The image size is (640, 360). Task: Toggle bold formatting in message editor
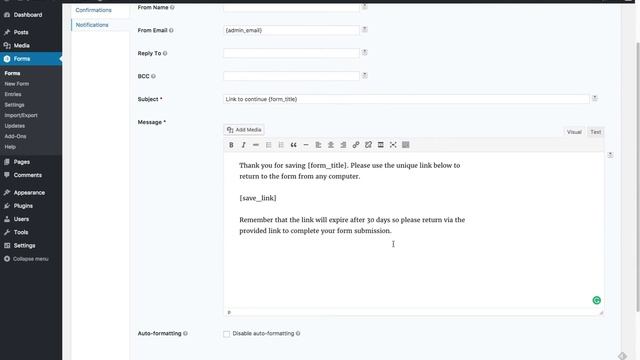click(x=231, y=145)
